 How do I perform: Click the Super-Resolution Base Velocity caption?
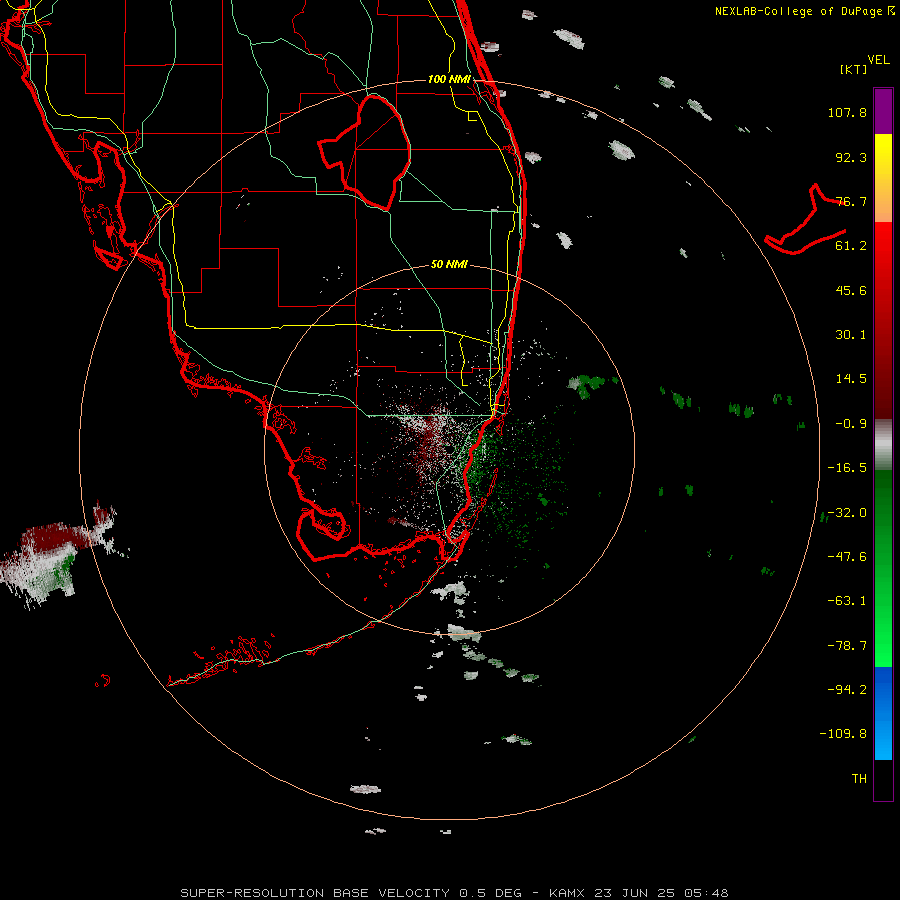pyautogui.click(x=455, y=893)
